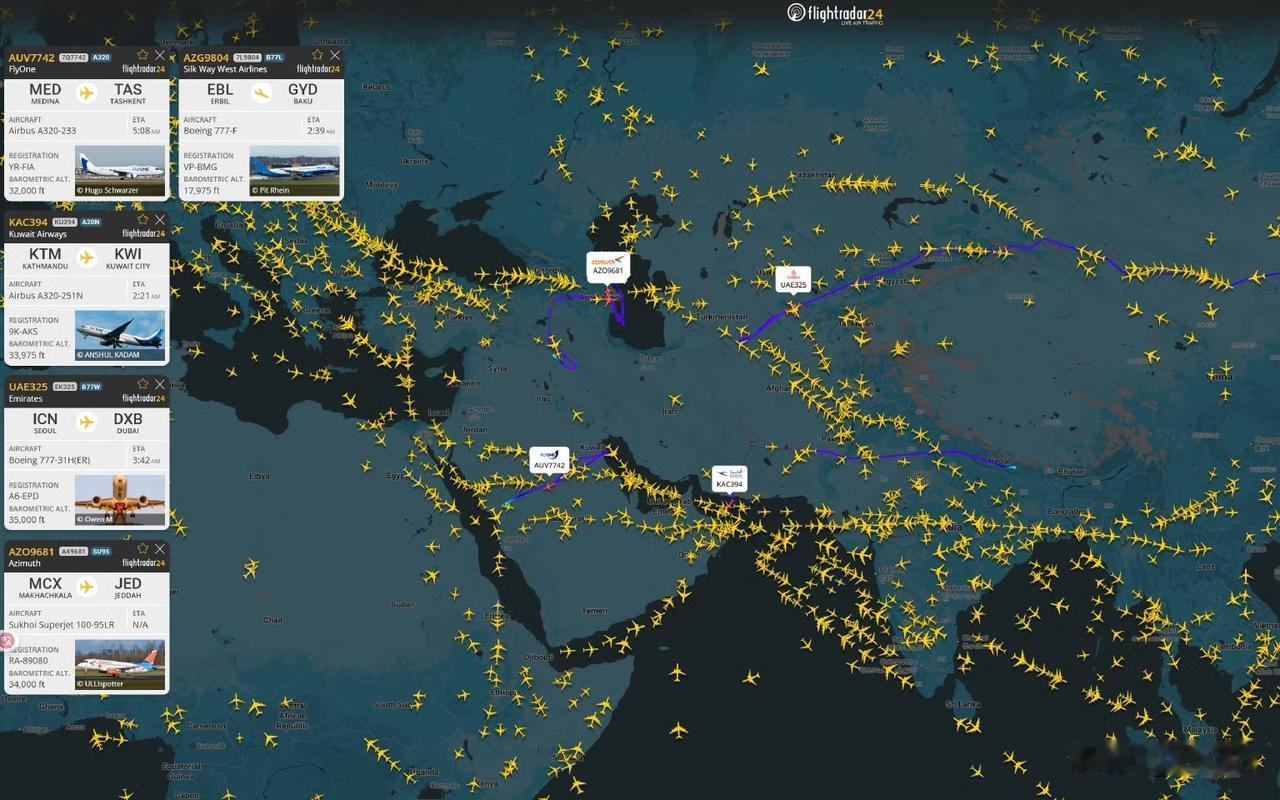1280x800 pixels.
Task: Click the YR-FIA registration value
Action: coord(22,166)
